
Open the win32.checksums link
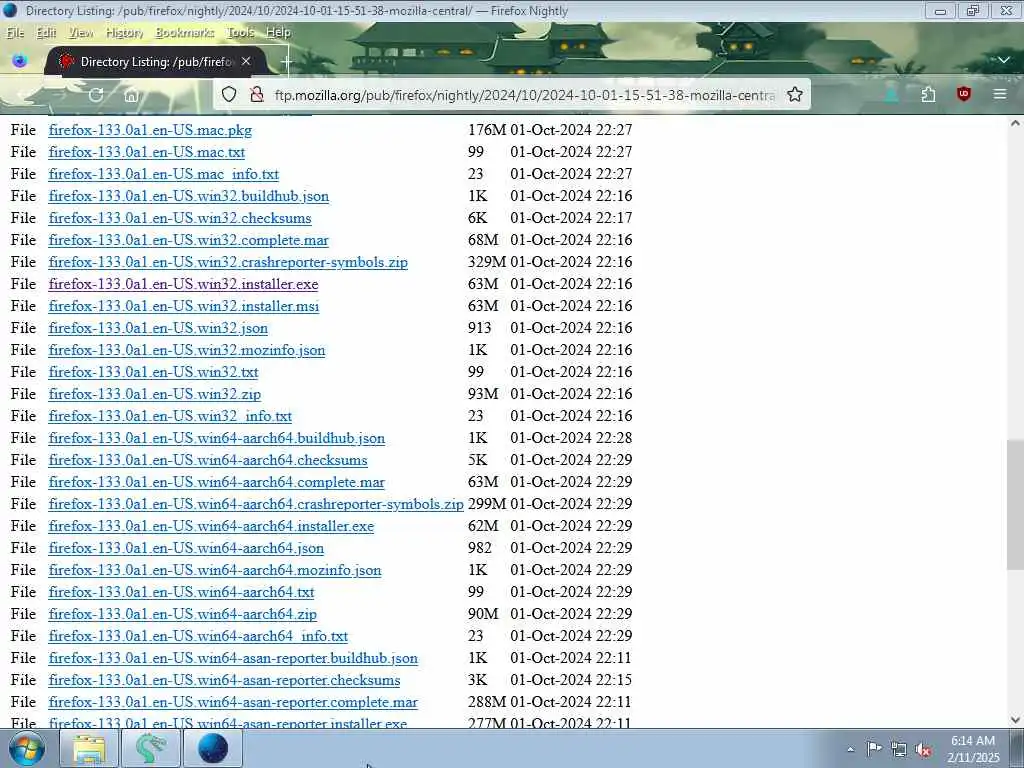180,218
